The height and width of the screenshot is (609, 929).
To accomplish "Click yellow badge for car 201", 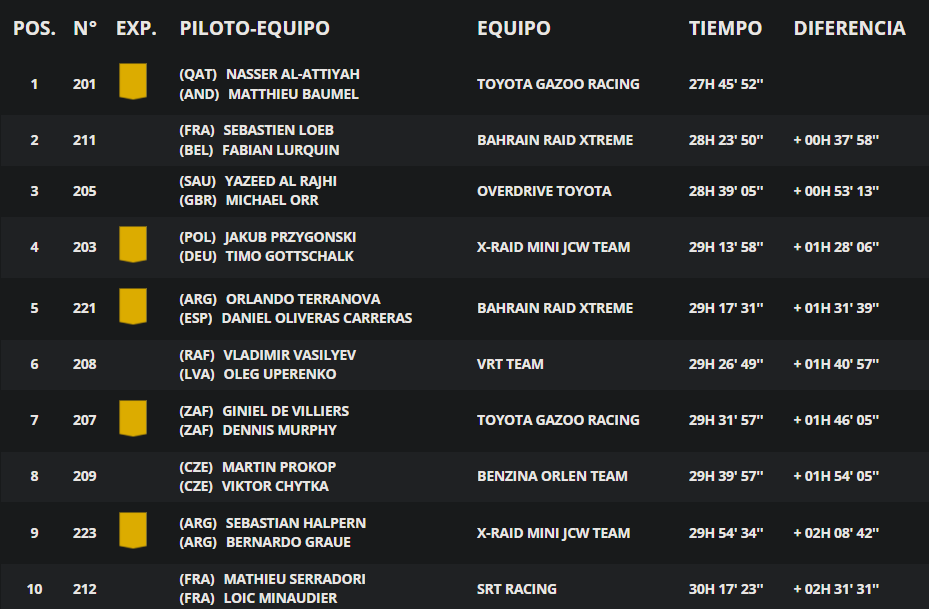I will [x=133, y=81].
